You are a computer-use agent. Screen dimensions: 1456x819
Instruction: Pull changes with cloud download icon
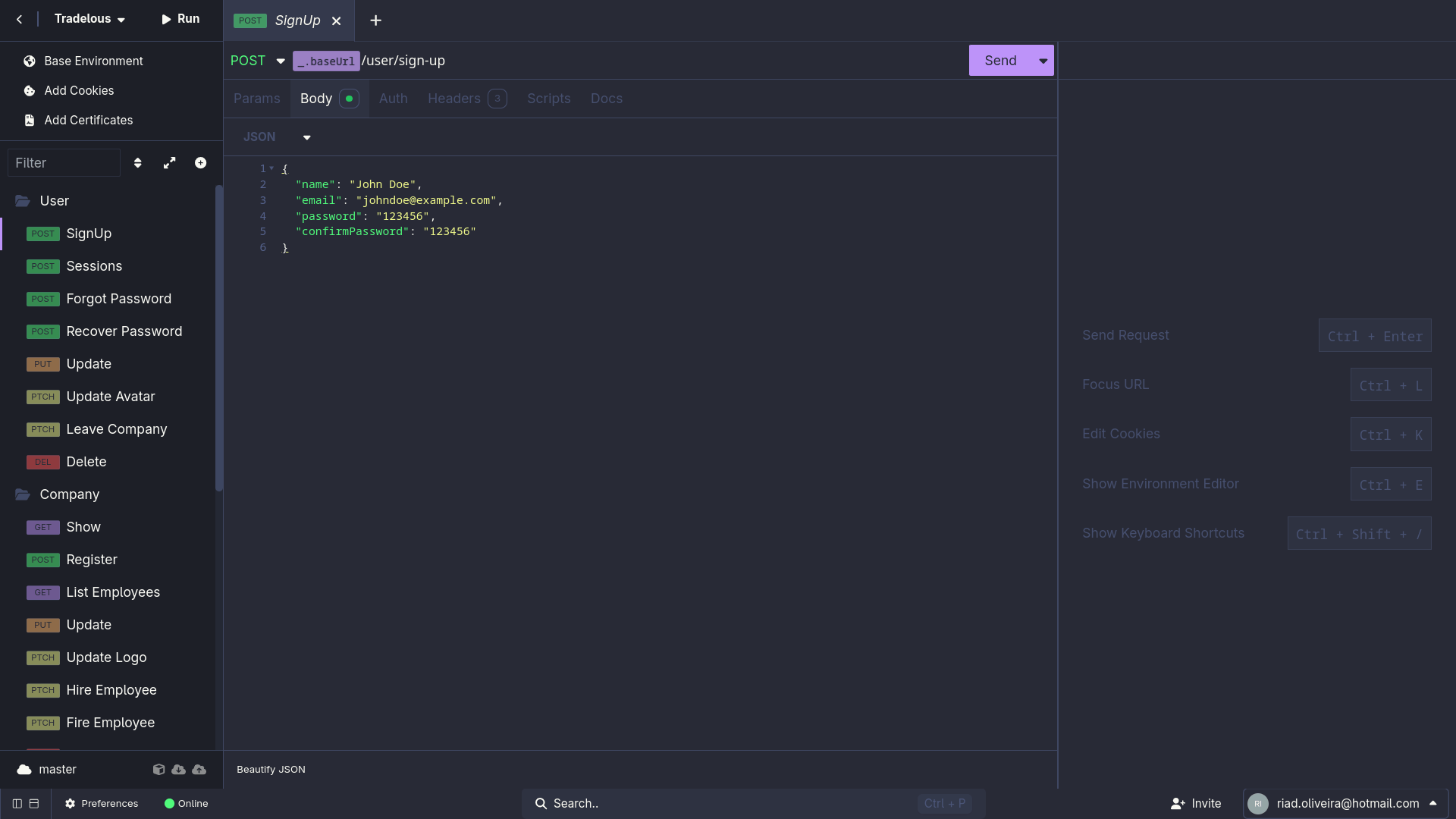pos(179,770)
